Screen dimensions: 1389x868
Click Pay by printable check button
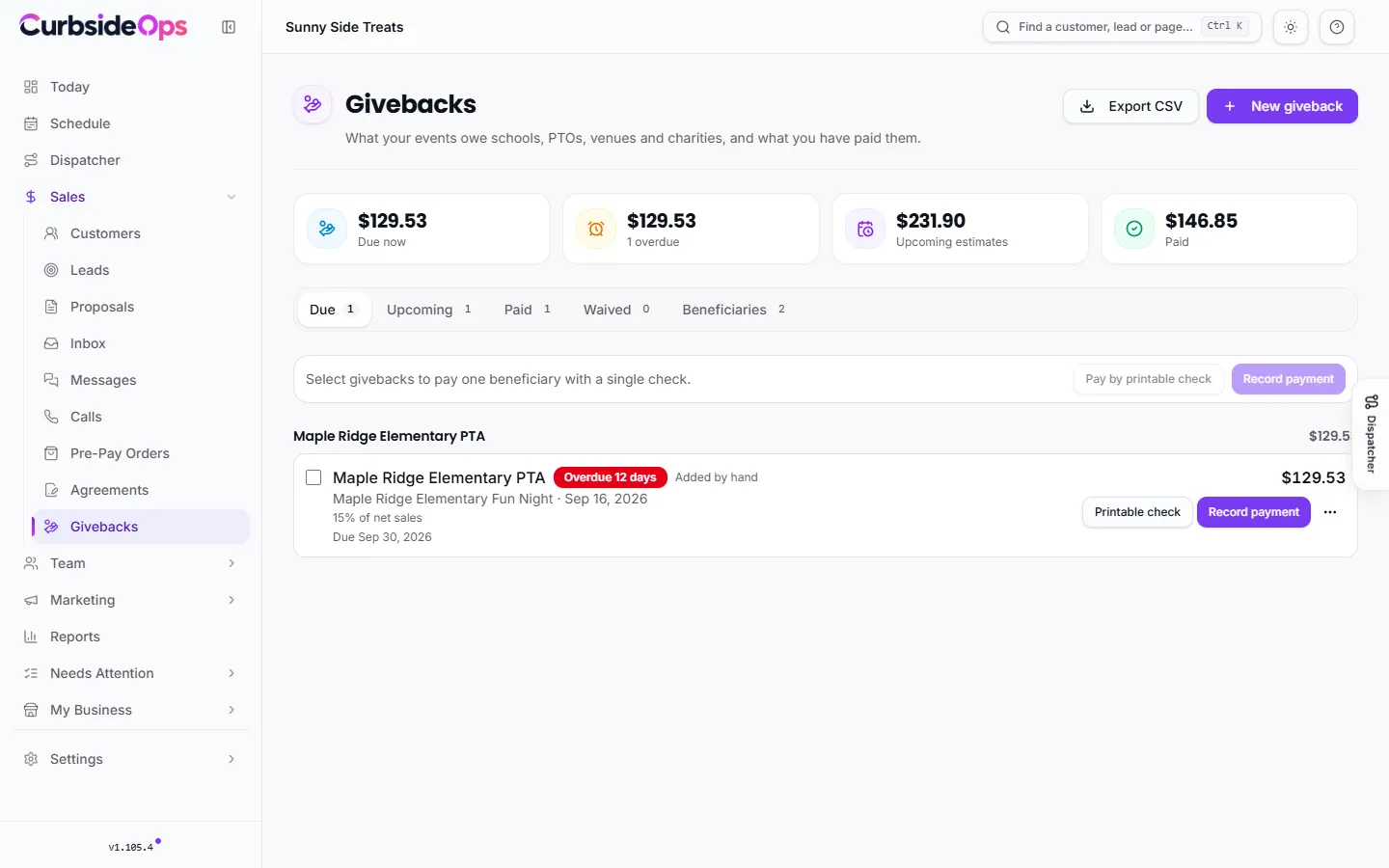1148,379
